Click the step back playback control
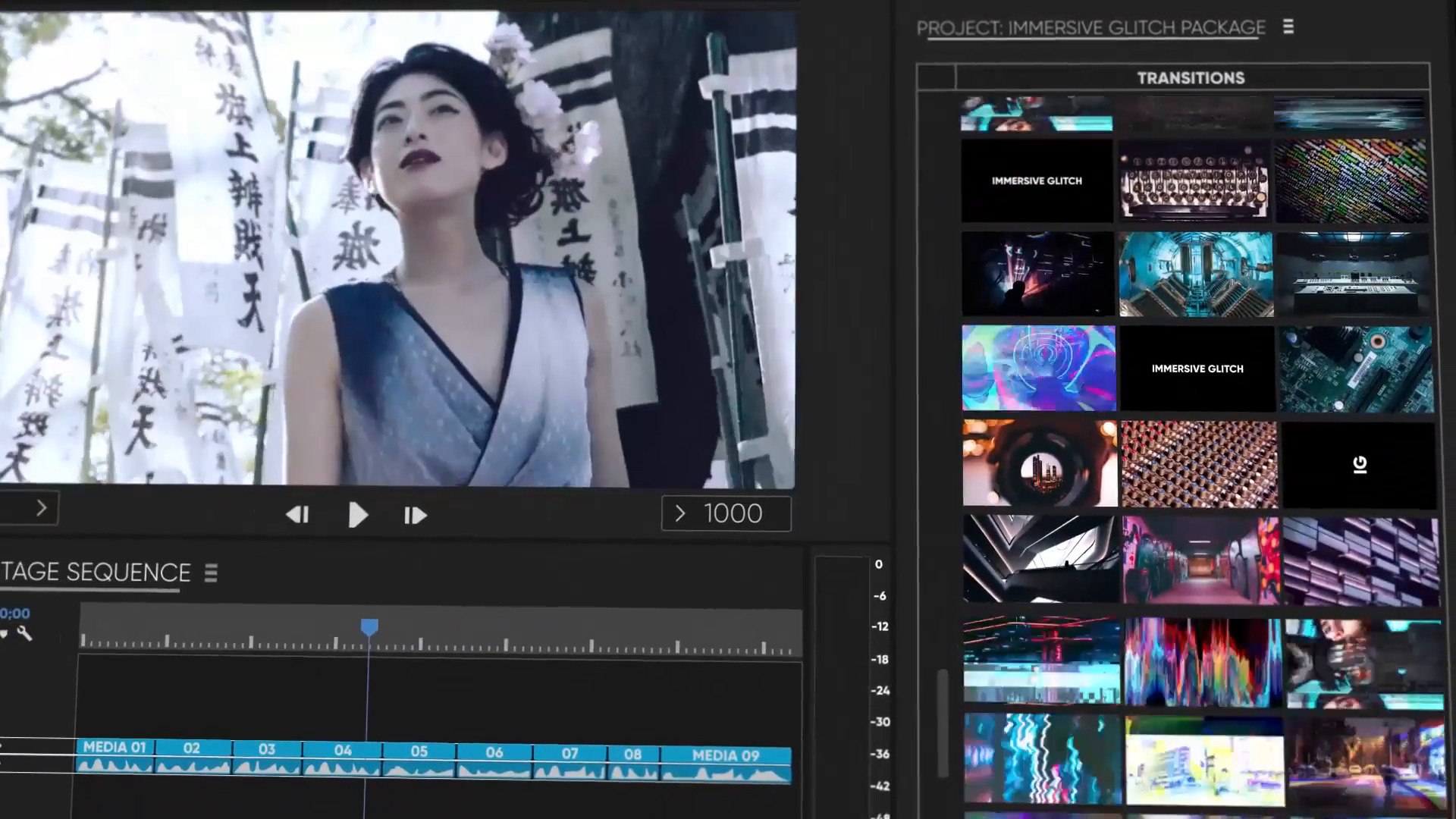 click(299, 515)
